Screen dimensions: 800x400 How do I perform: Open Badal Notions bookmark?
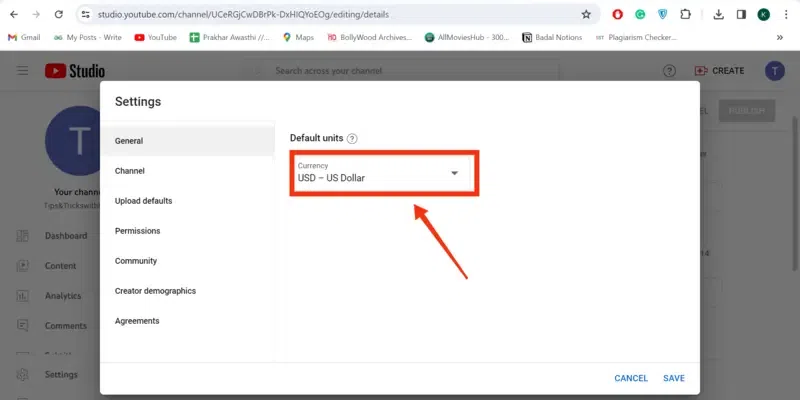point(552,37)
